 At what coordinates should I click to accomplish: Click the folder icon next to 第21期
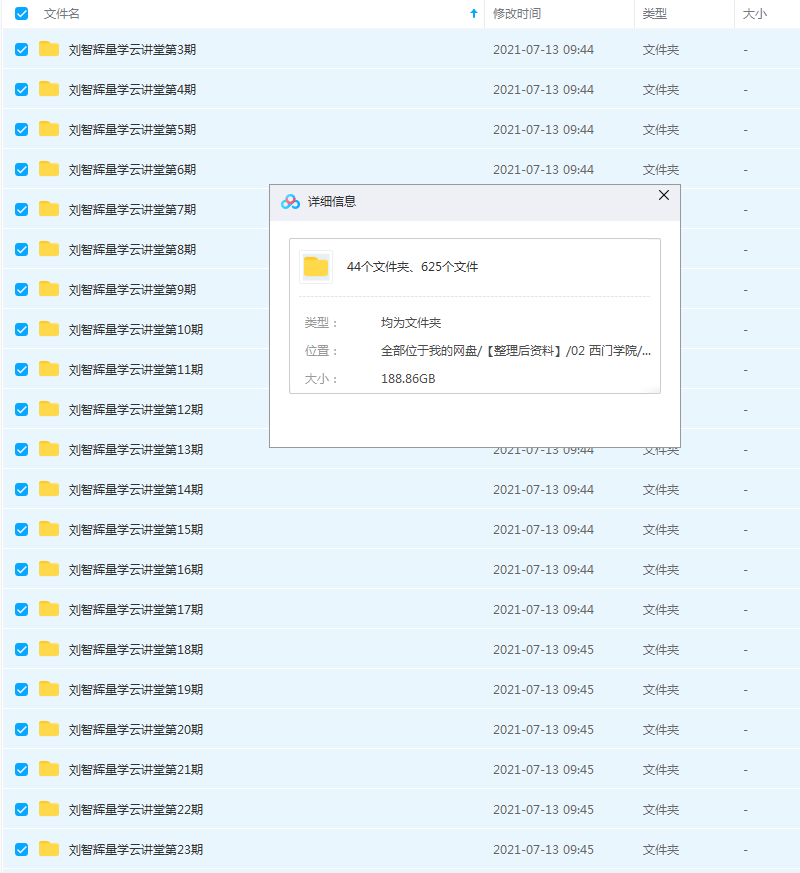click(x=49, y=769)
